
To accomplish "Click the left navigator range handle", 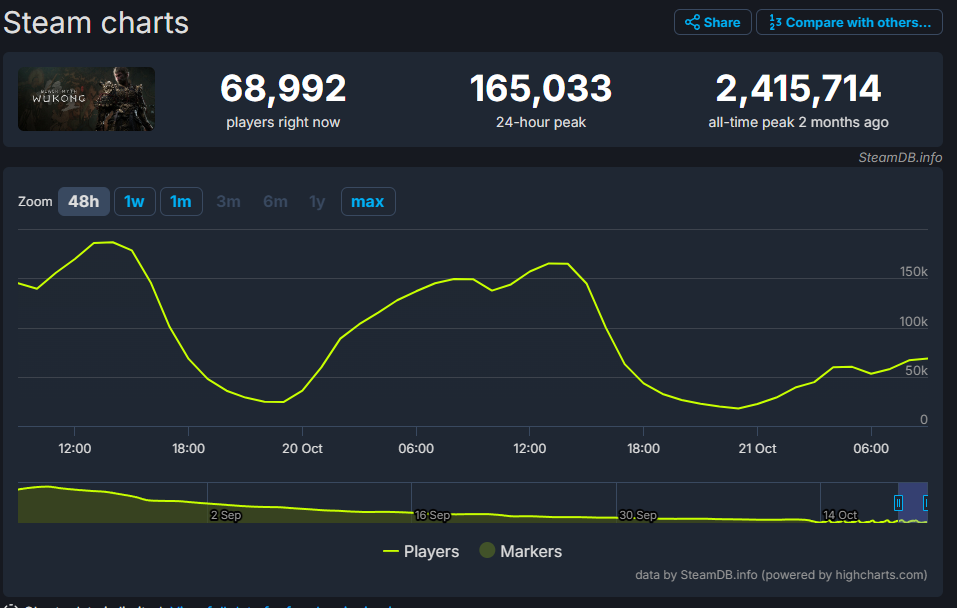I will [898, 502].
